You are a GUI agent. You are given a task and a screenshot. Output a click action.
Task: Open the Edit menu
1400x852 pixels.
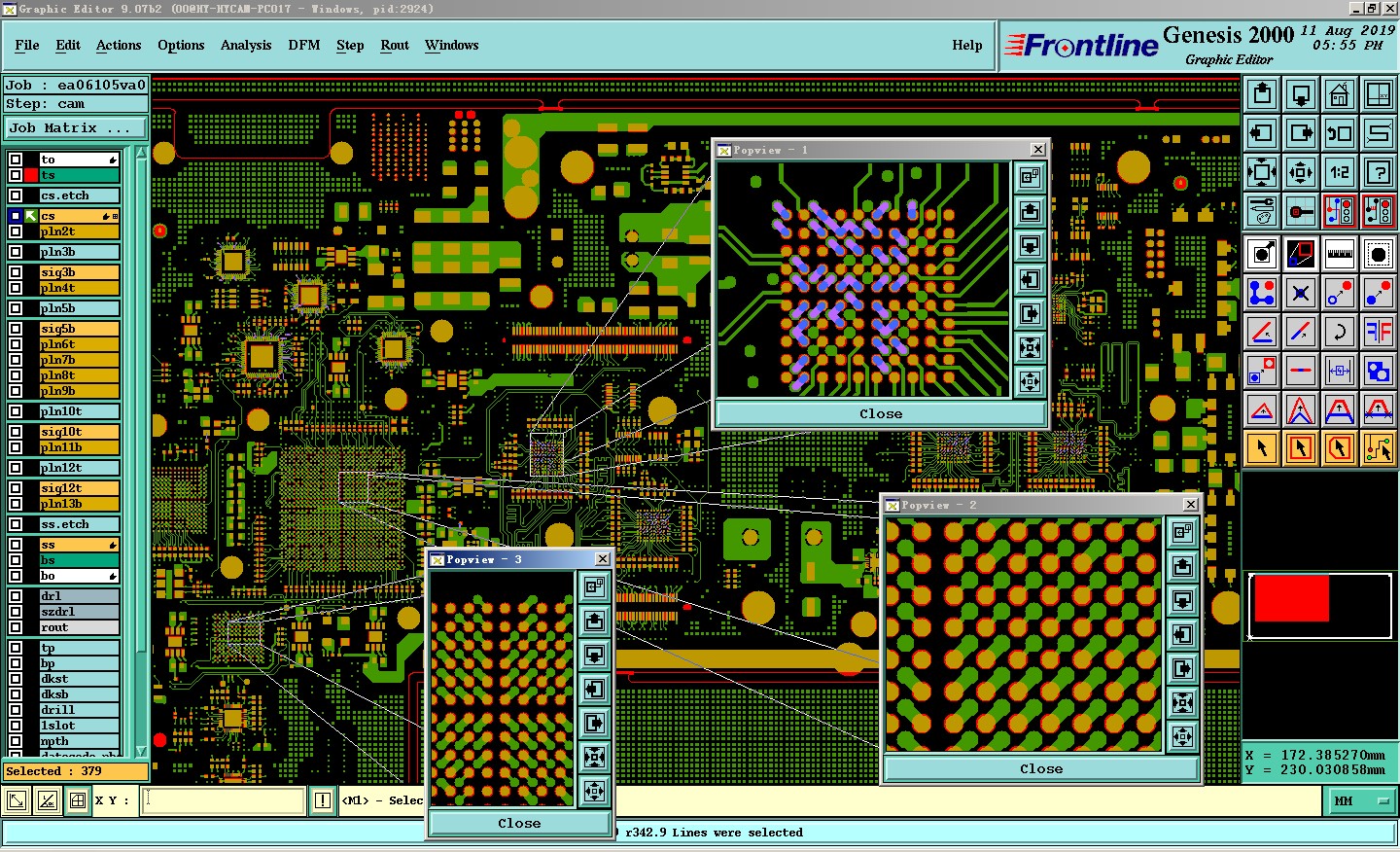click(68, 45)
